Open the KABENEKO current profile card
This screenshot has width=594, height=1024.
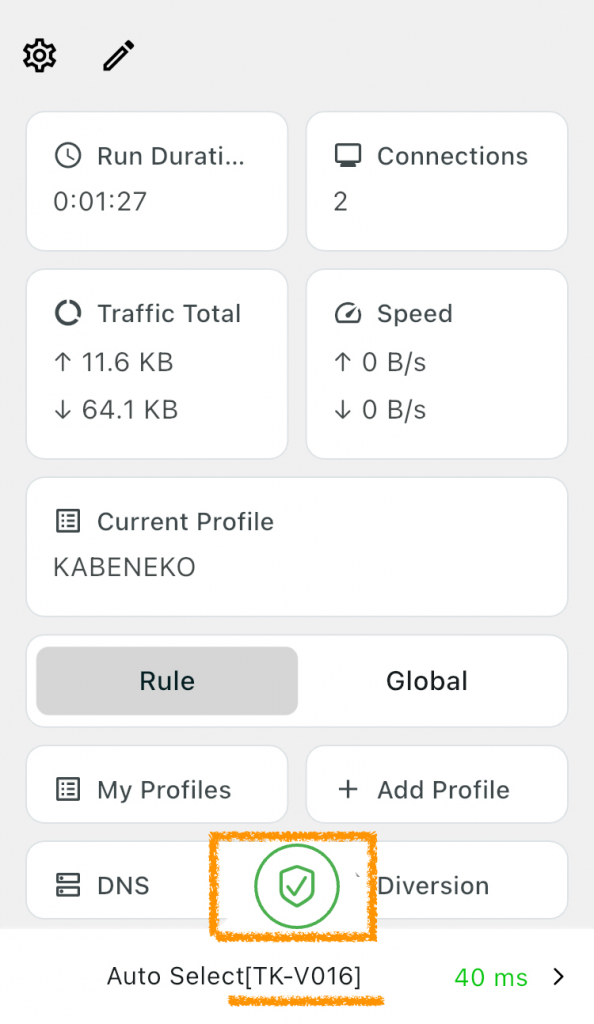click(297, 547)
